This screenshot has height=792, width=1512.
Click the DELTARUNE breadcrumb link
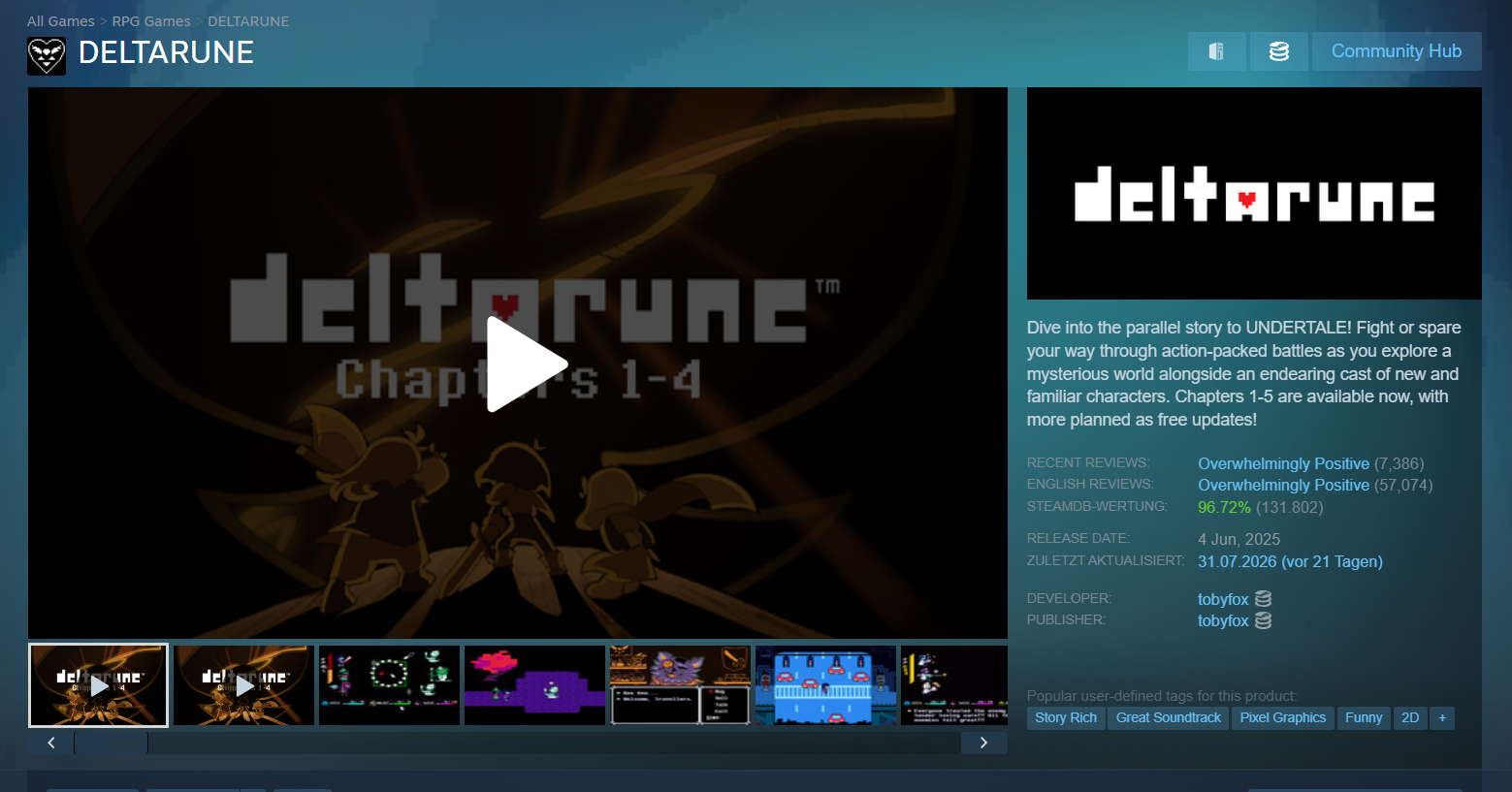pyautogui.click(x=248, y=21)
